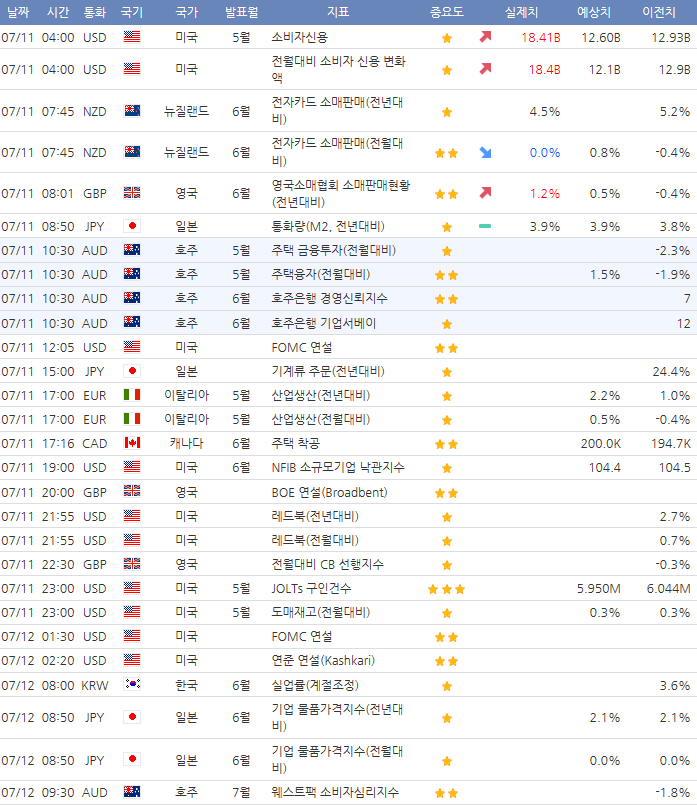This screenshot has width=697, height=808.
Task: Open the 웨스트팩 소비자심리지수 indicator
Action: [x=335, y=792]
